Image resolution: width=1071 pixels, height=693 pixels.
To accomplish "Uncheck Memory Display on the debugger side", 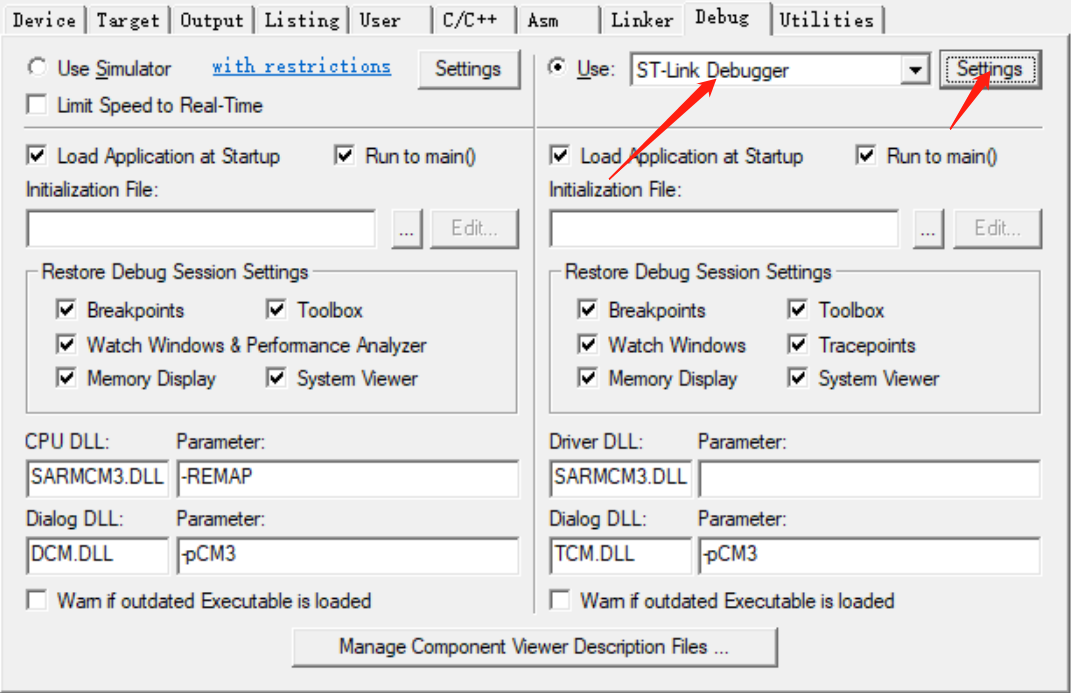I will click(587, 378).
